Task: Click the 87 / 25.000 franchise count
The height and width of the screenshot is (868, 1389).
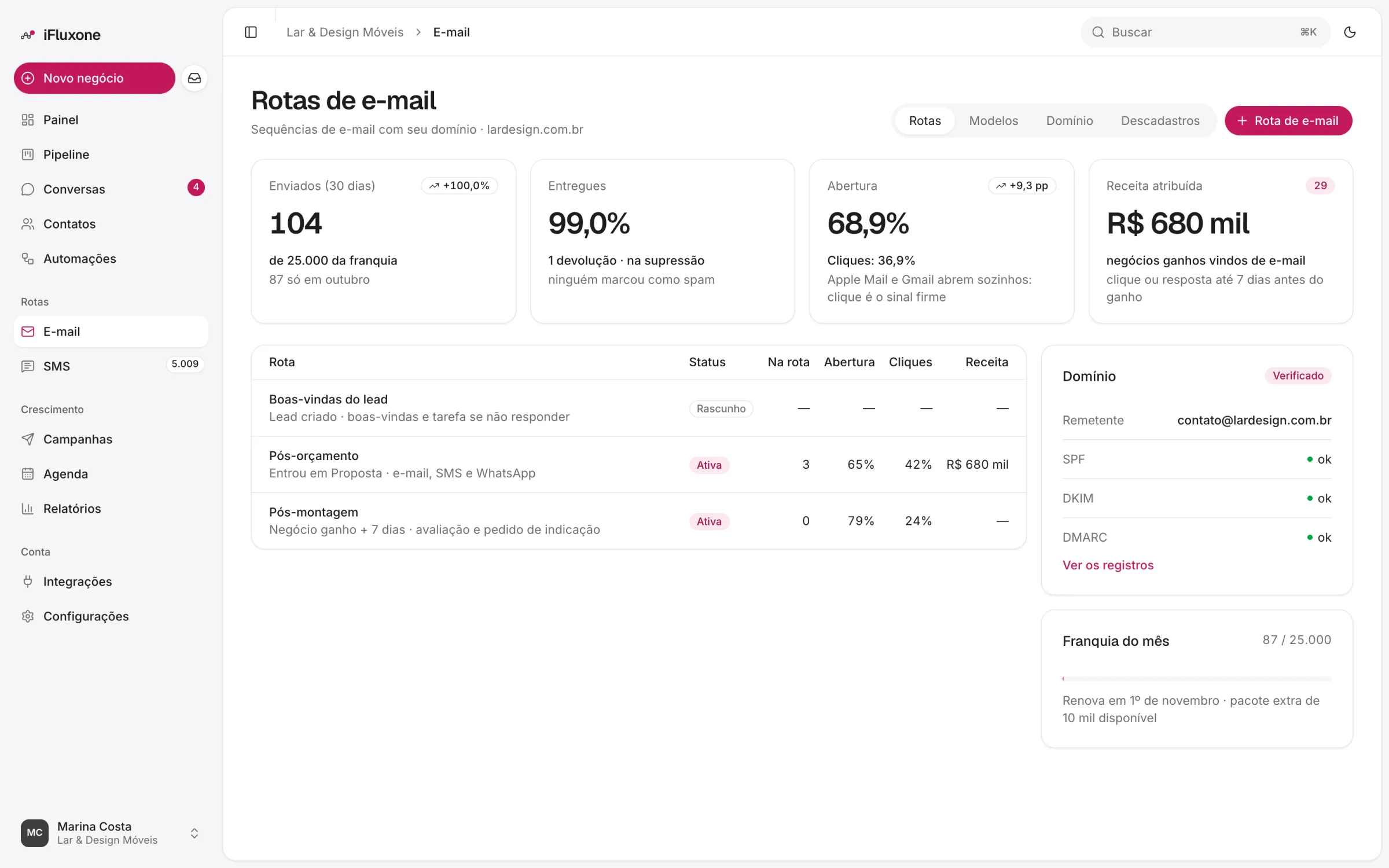Action: pos(1296,639)
